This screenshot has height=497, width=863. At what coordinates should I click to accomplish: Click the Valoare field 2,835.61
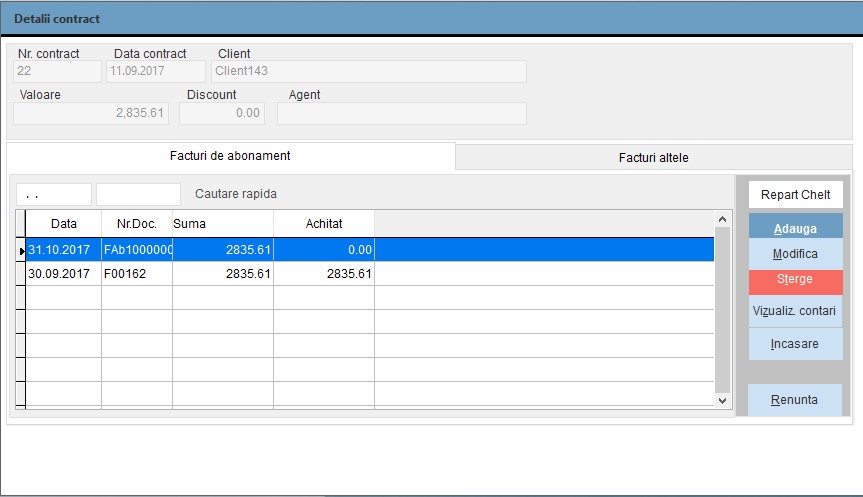tap(91, 113)
